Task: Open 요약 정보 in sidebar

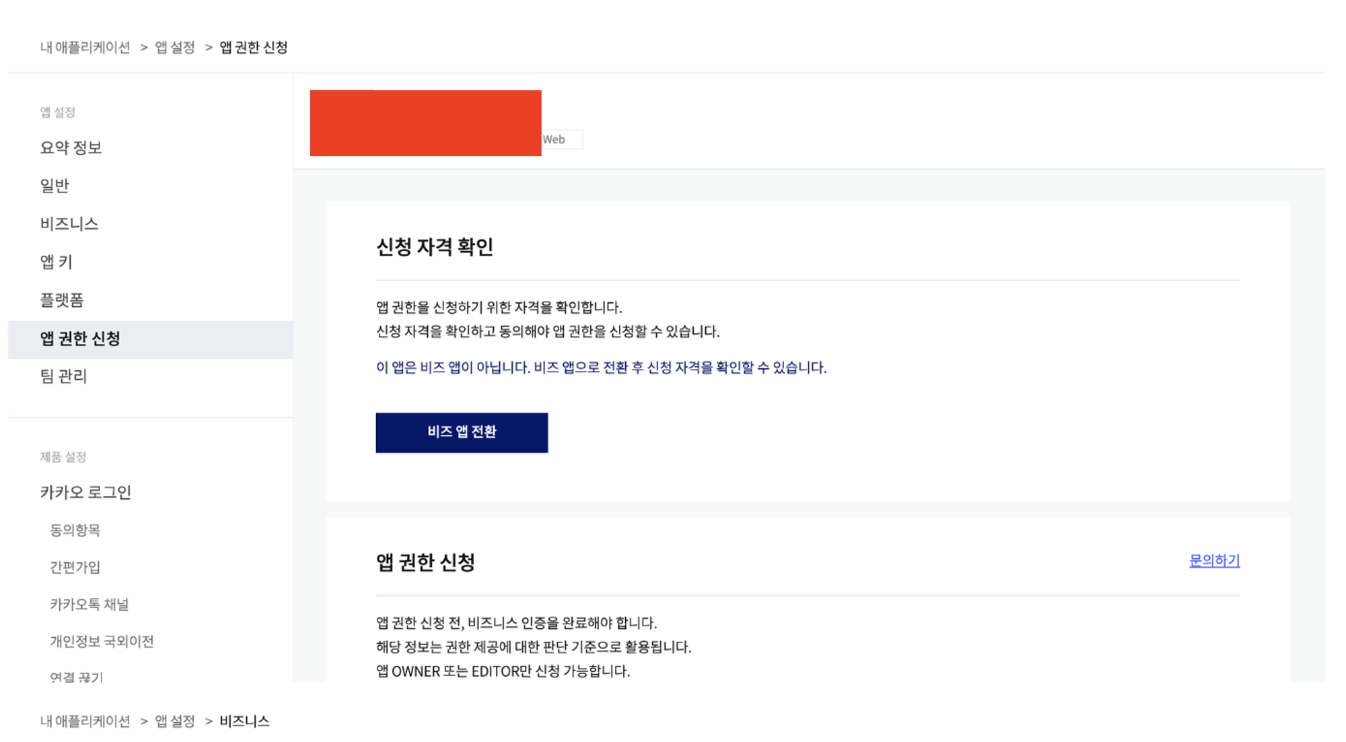Action: click(x=71, y=148)
